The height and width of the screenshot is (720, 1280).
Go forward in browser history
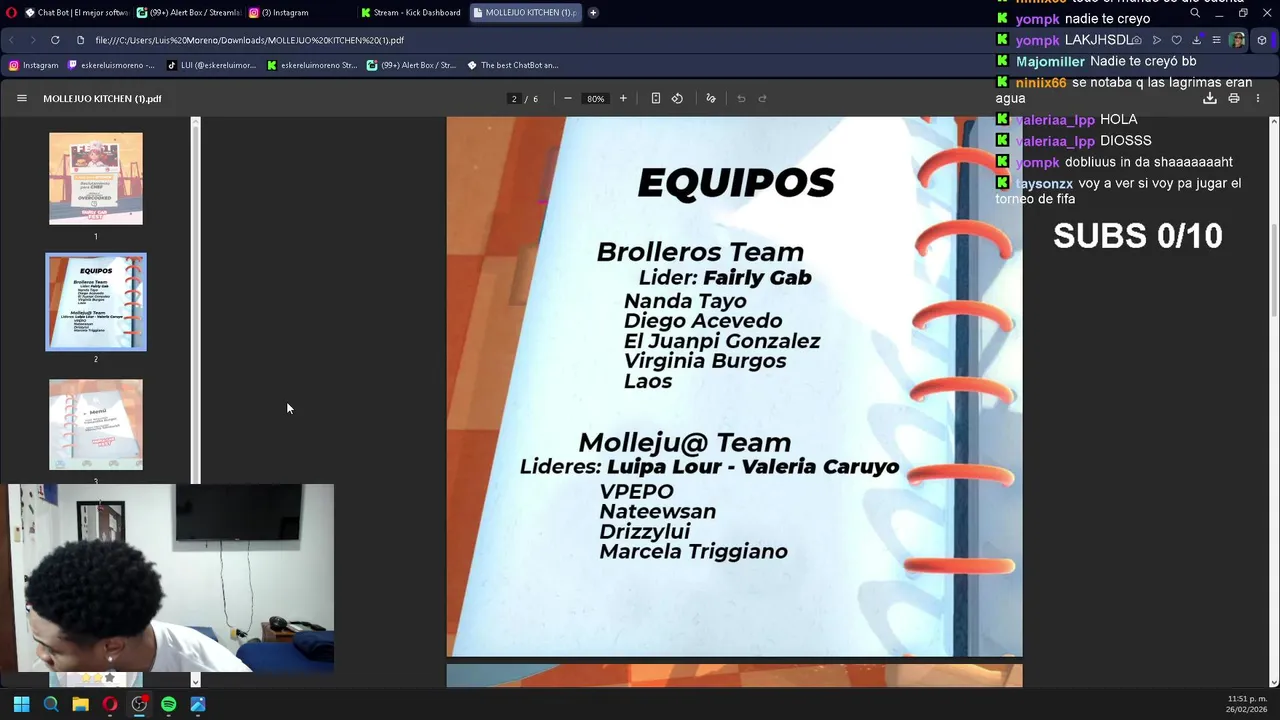click(x=32, y=40)
